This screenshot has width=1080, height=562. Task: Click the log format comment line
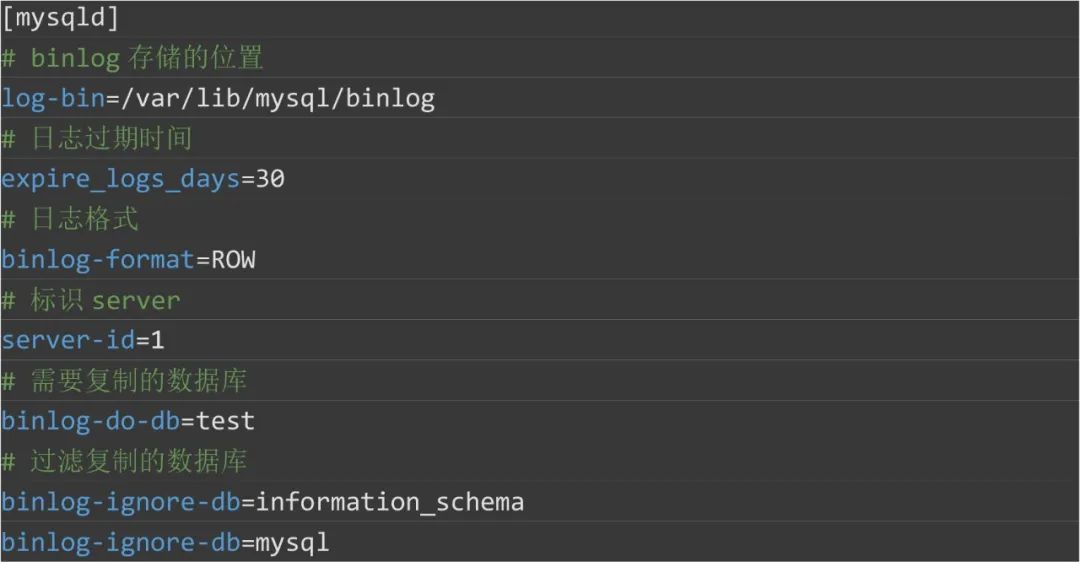click(x=70, y=219)
